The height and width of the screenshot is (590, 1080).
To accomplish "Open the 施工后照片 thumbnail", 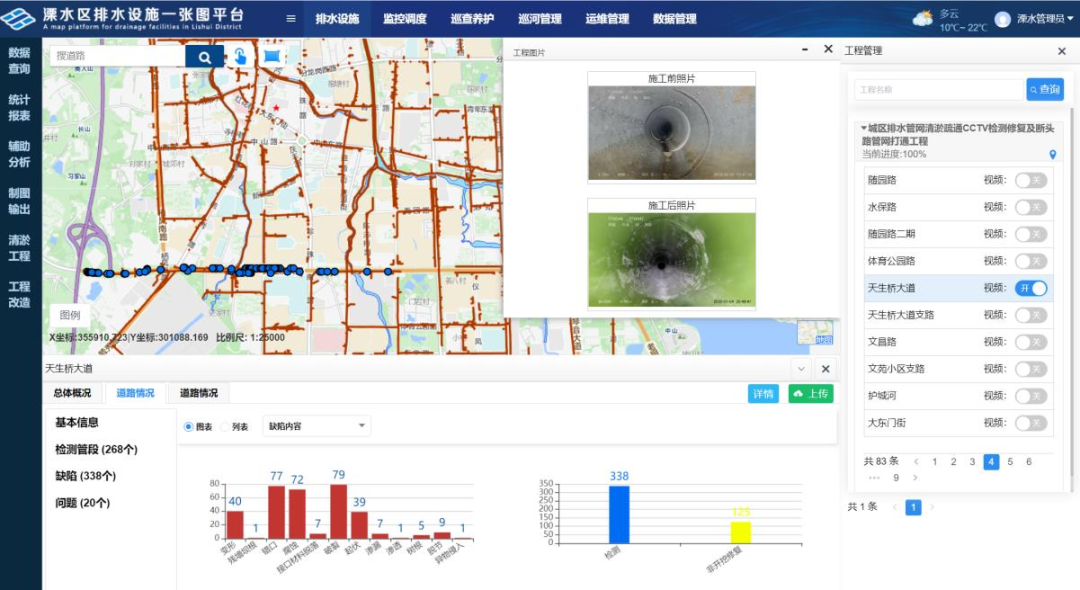I will tap(672, 260).
